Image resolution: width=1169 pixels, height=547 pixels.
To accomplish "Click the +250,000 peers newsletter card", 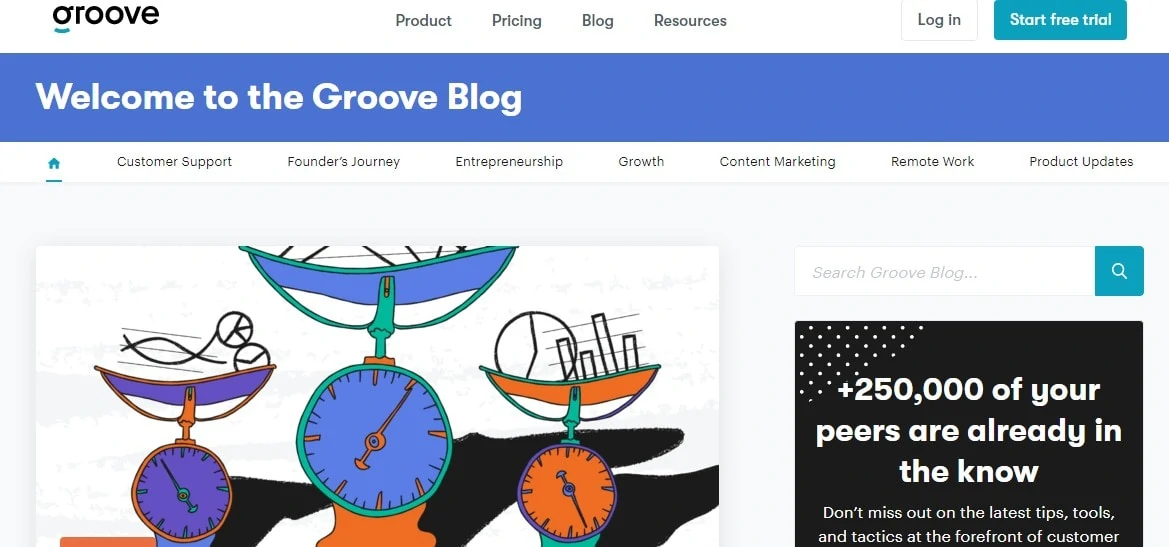I will 968,434.
